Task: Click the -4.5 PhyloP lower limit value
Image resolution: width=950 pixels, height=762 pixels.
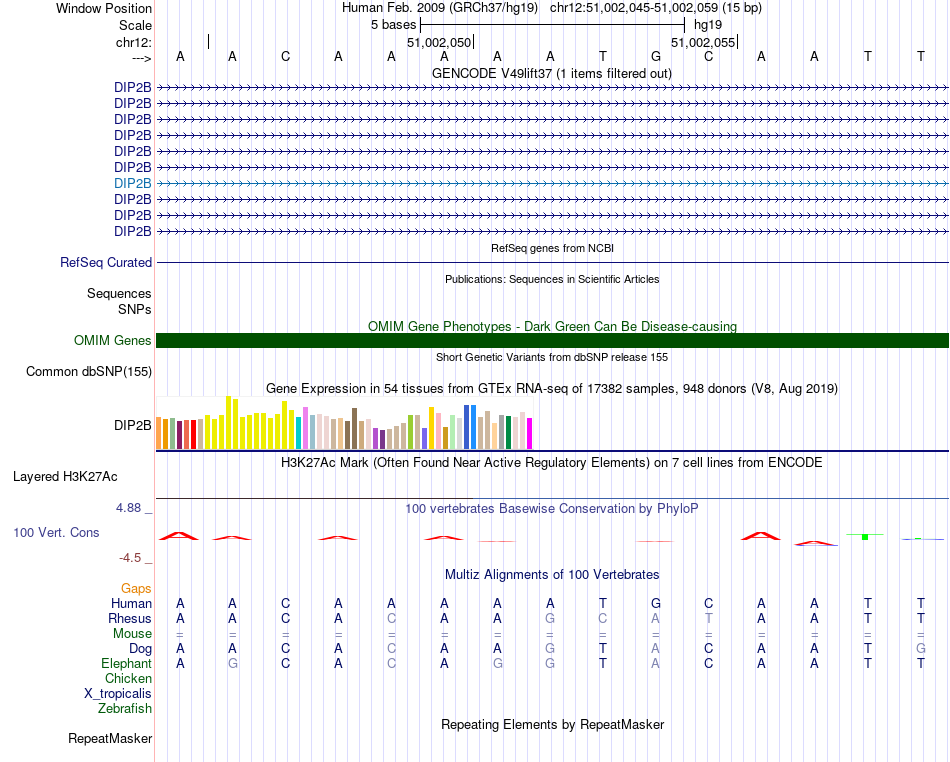Action: click(130, 557)
